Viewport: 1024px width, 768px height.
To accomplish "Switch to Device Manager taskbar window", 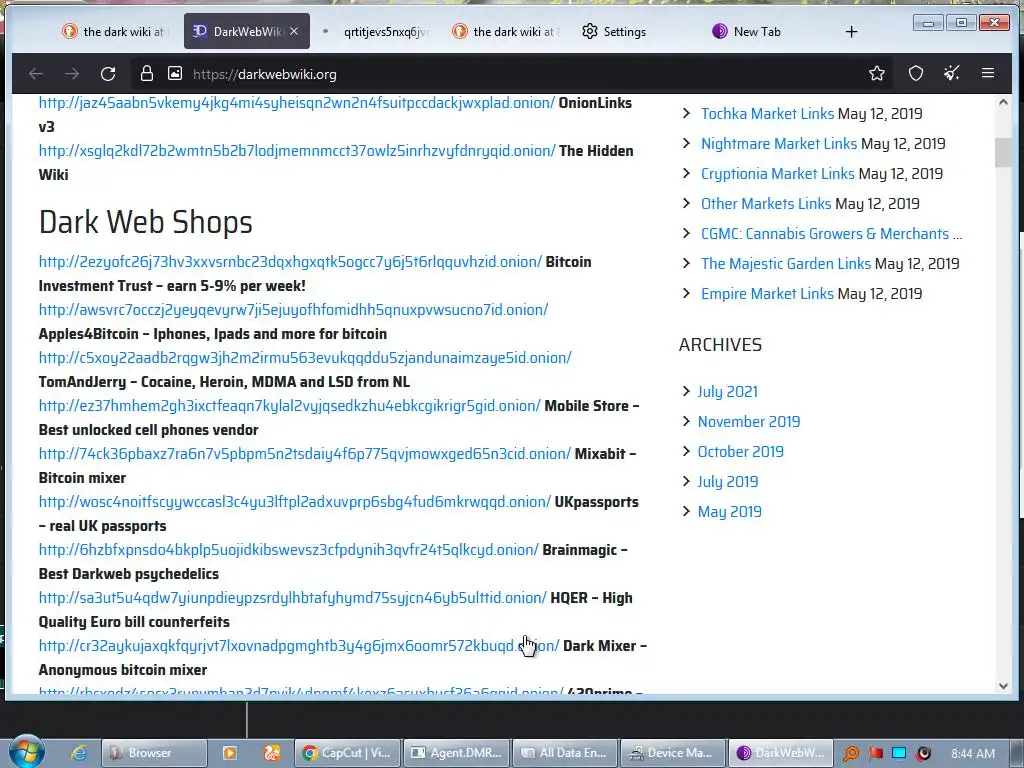I will point(673,753).
